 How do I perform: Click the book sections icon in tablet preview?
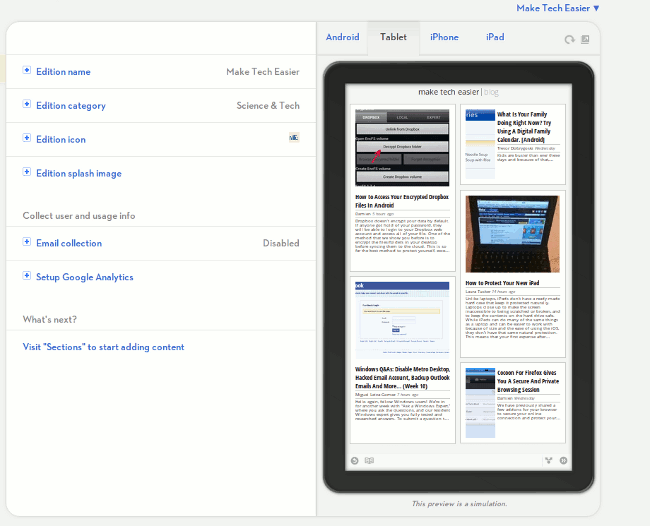click(x=369, y=461)
